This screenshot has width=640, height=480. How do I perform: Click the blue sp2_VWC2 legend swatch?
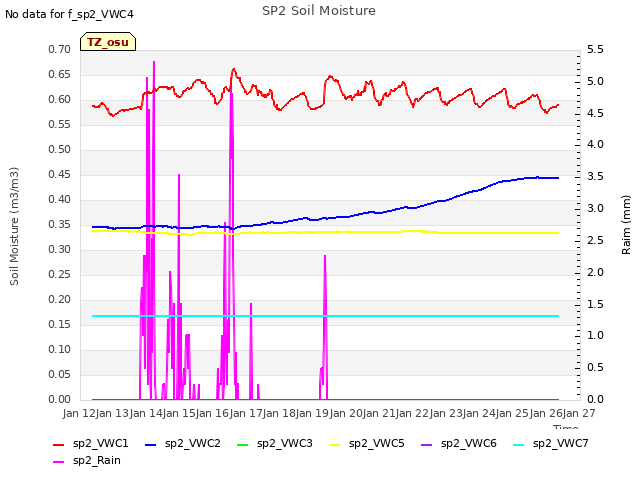(x=151, y=444)
